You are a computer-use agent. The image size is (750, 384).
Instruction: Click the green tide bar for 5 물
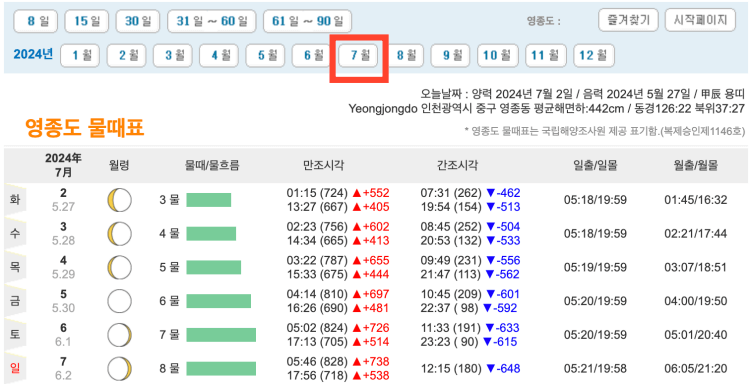(213, 267)
